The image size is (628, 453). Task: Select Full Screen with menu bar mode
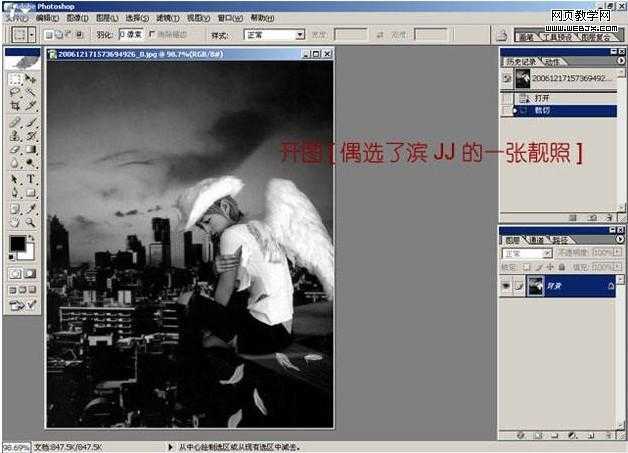click(x=22, y=290)
